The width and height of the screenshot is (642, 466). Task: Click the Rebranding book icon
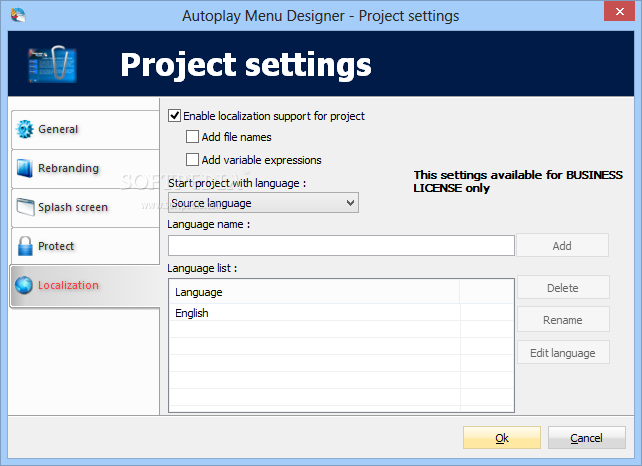25,168
